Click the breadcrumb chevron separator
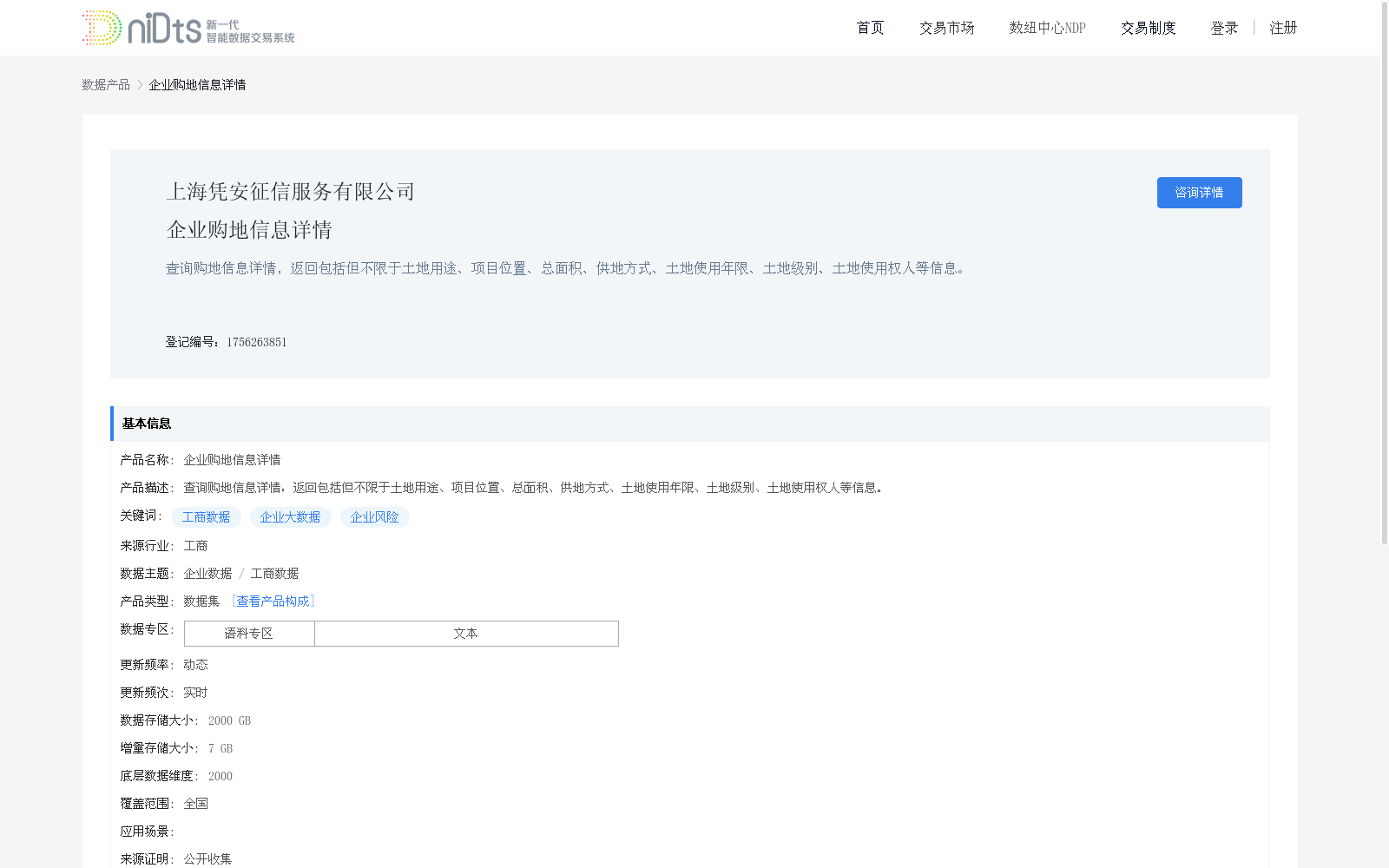Viewport: 1389px width, 868px height. click(140, 84)
